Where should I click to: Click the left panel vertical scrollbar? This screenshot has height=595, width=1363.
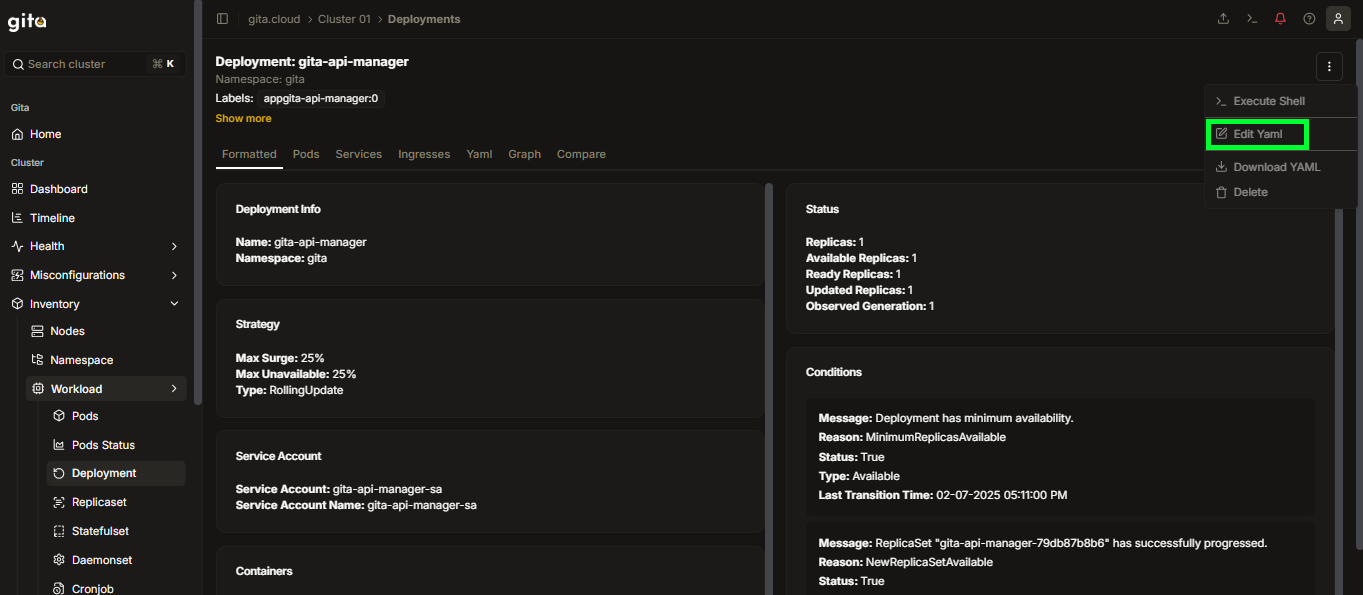tap(198, 200)
